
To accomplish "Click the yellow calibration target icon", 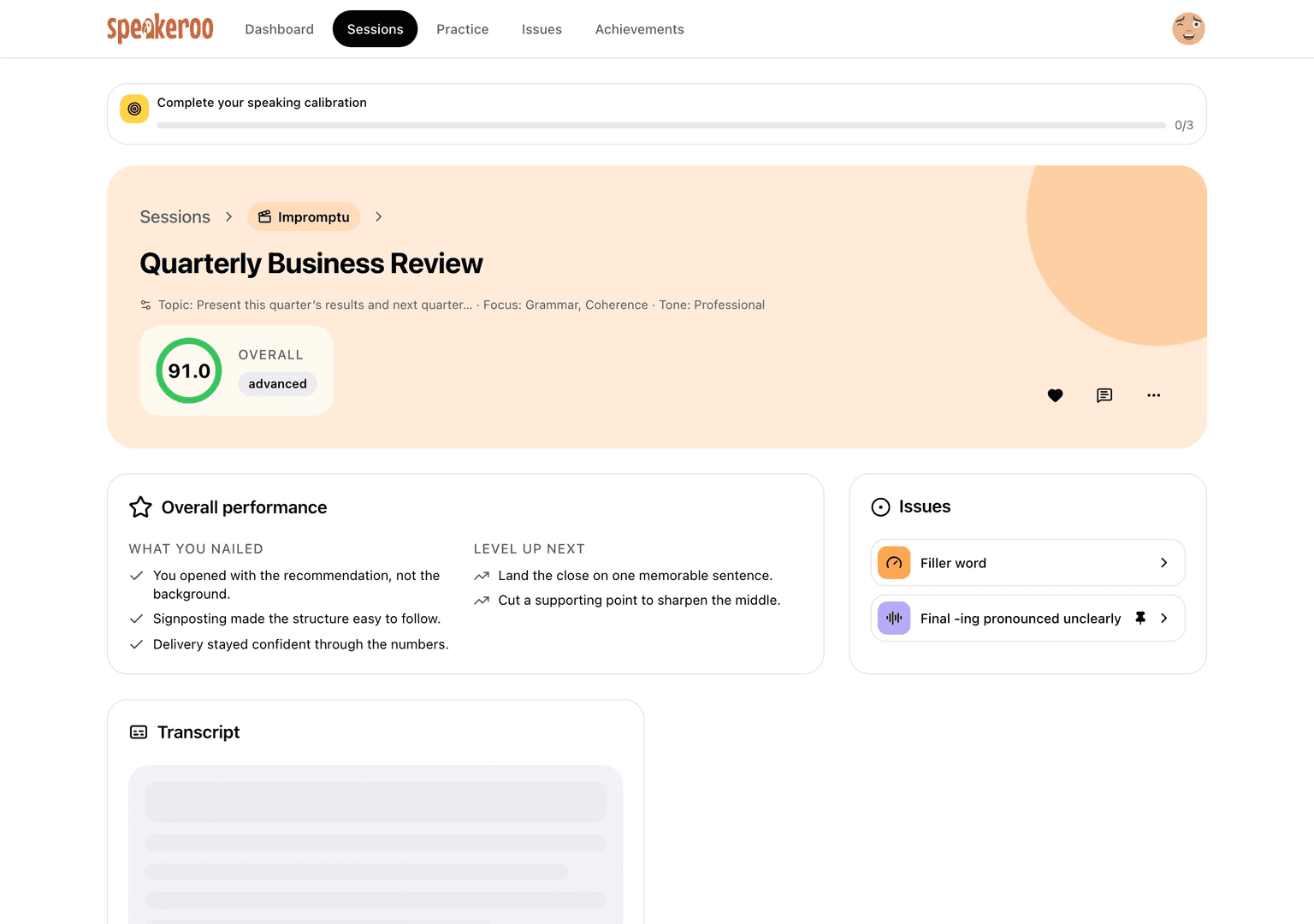I will pyautogui.click(x=134, y=109).
